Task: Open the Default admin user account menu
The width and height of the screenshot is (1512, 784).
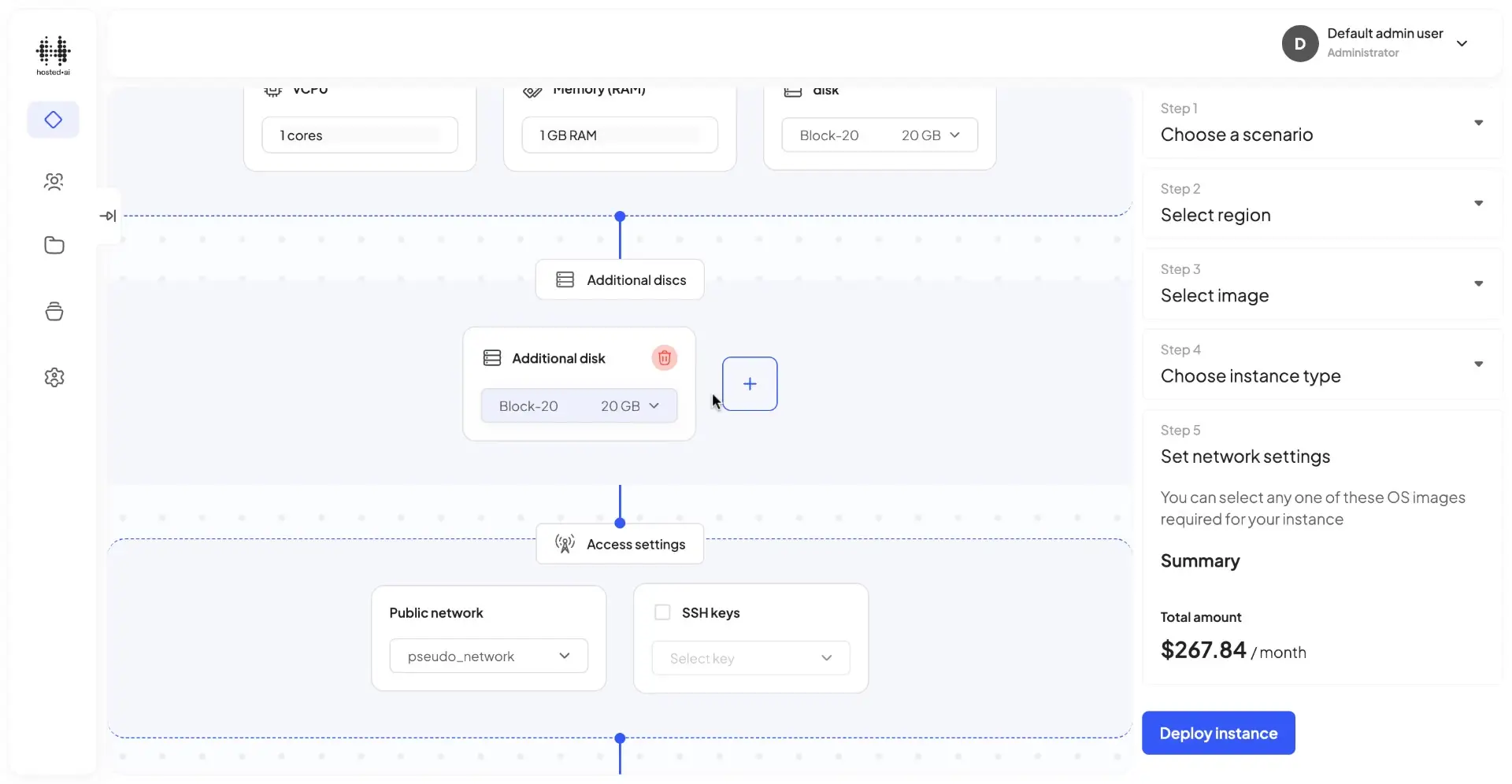Action: point(1463,43)
